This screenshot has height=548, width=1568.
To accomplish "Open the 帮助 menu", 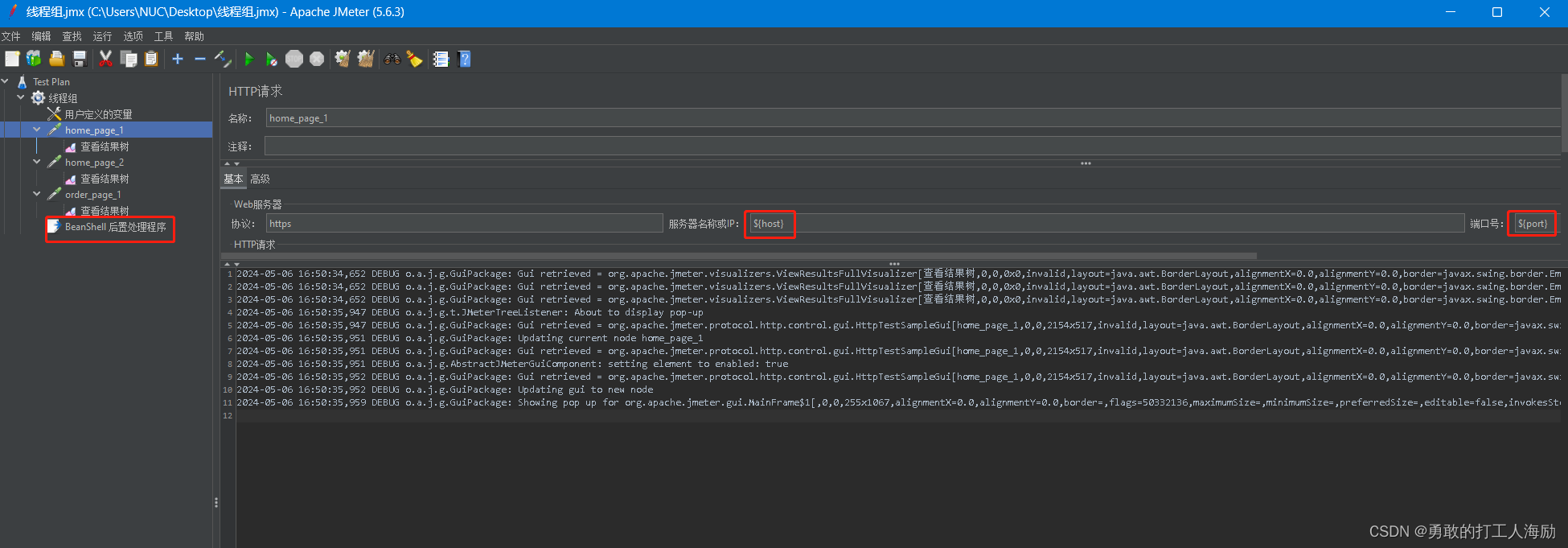I will tap(194, 36).
